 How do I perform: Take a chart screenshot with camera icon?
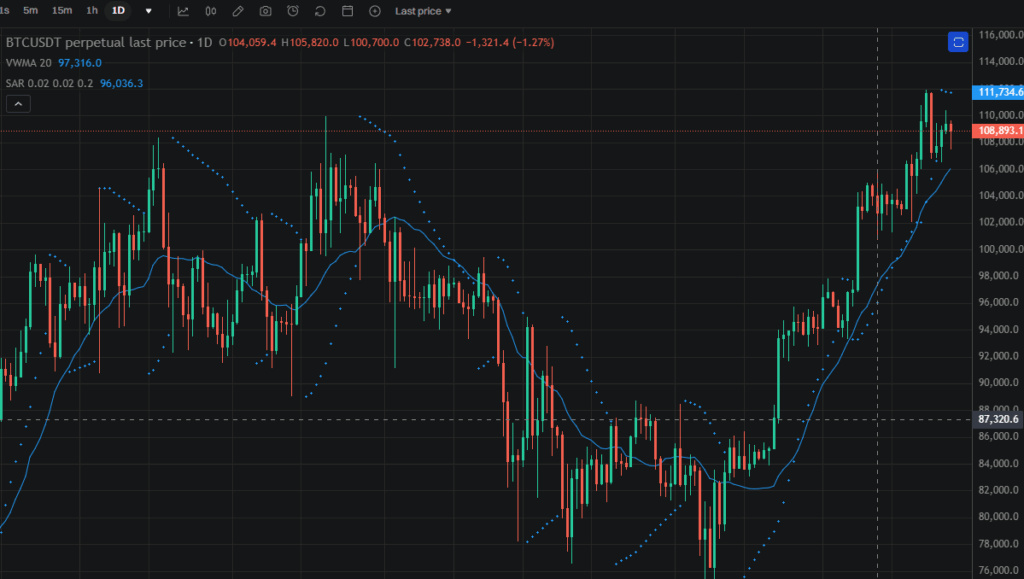click(x=264, y=11)
